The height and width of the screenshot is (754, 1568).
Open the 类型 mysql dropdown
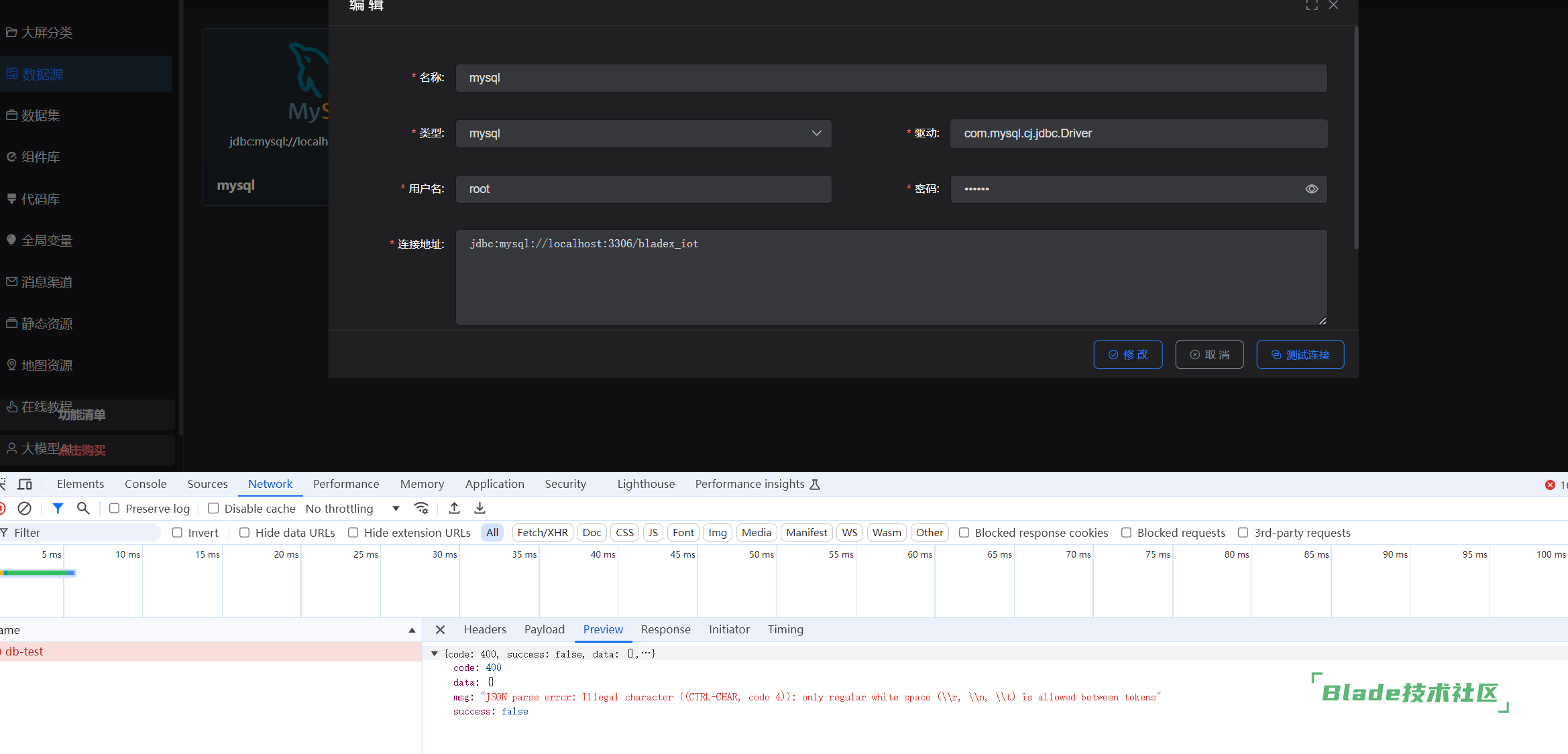coord(644,133)
